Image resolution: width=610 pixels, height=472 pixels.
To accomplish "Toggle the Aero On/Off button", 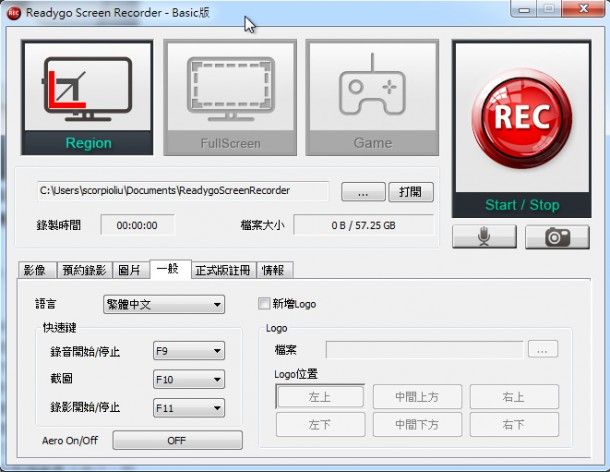I will click(177, 440).
